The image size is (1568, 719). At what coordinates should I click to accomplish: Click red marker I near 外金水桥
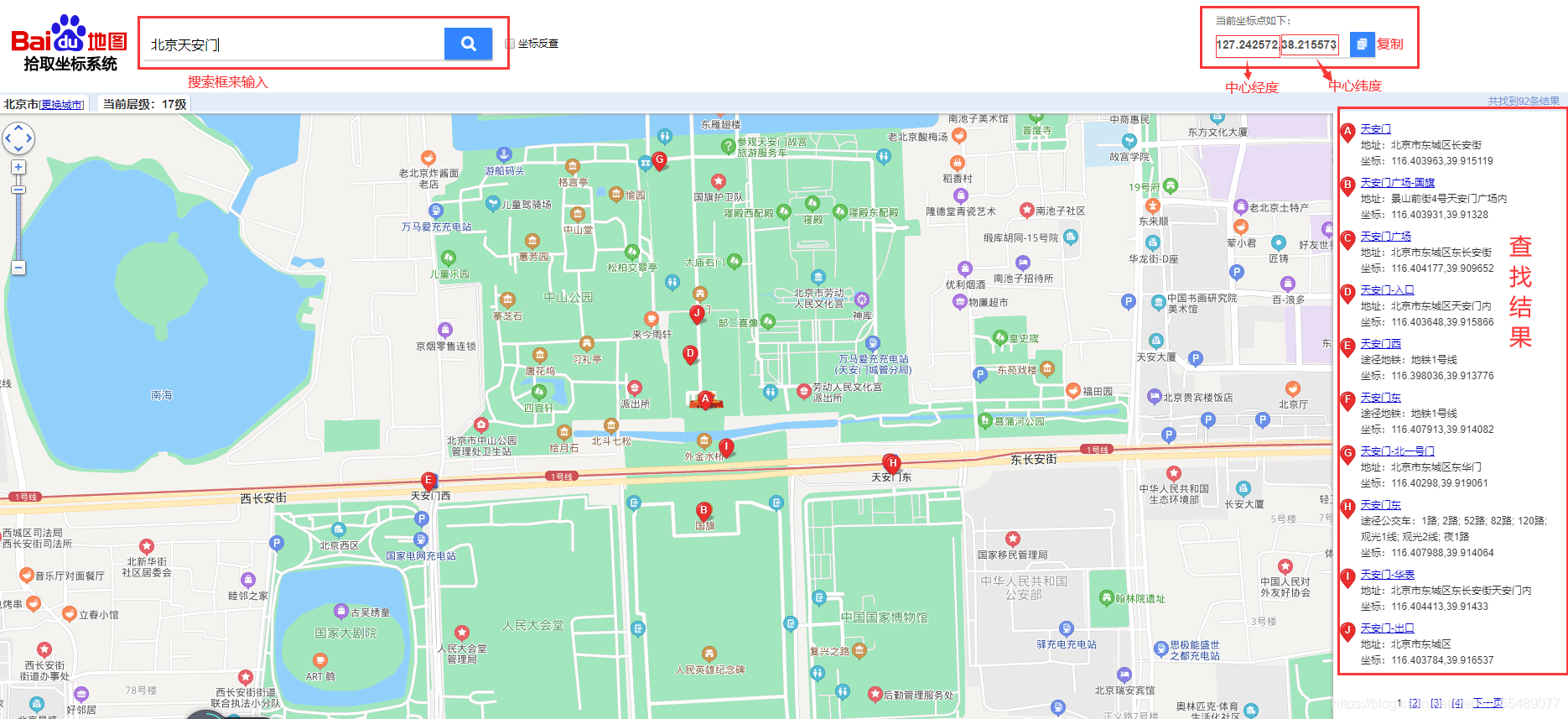(x=726, y=447)
